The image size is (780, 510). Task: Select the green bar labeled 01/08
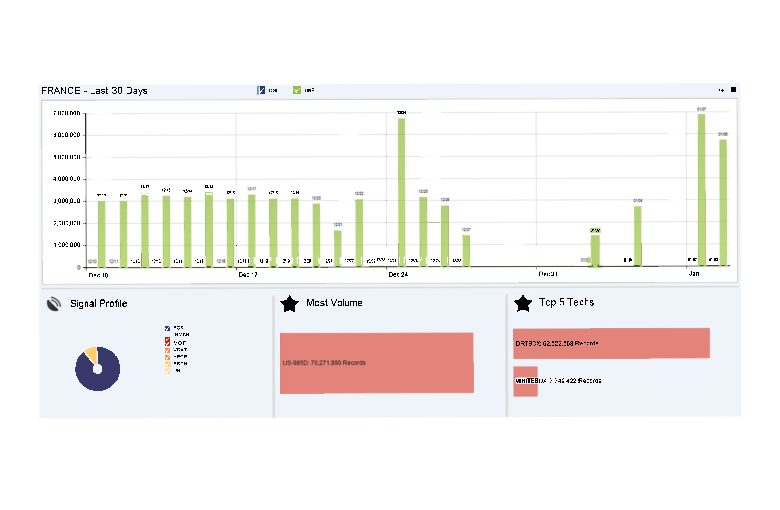pyautogui.click(x=723, y=203)
